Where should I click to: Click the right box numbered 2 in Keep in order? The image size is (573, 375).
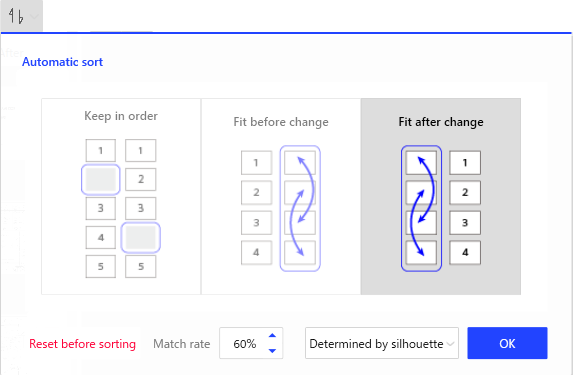coord(141,179)
